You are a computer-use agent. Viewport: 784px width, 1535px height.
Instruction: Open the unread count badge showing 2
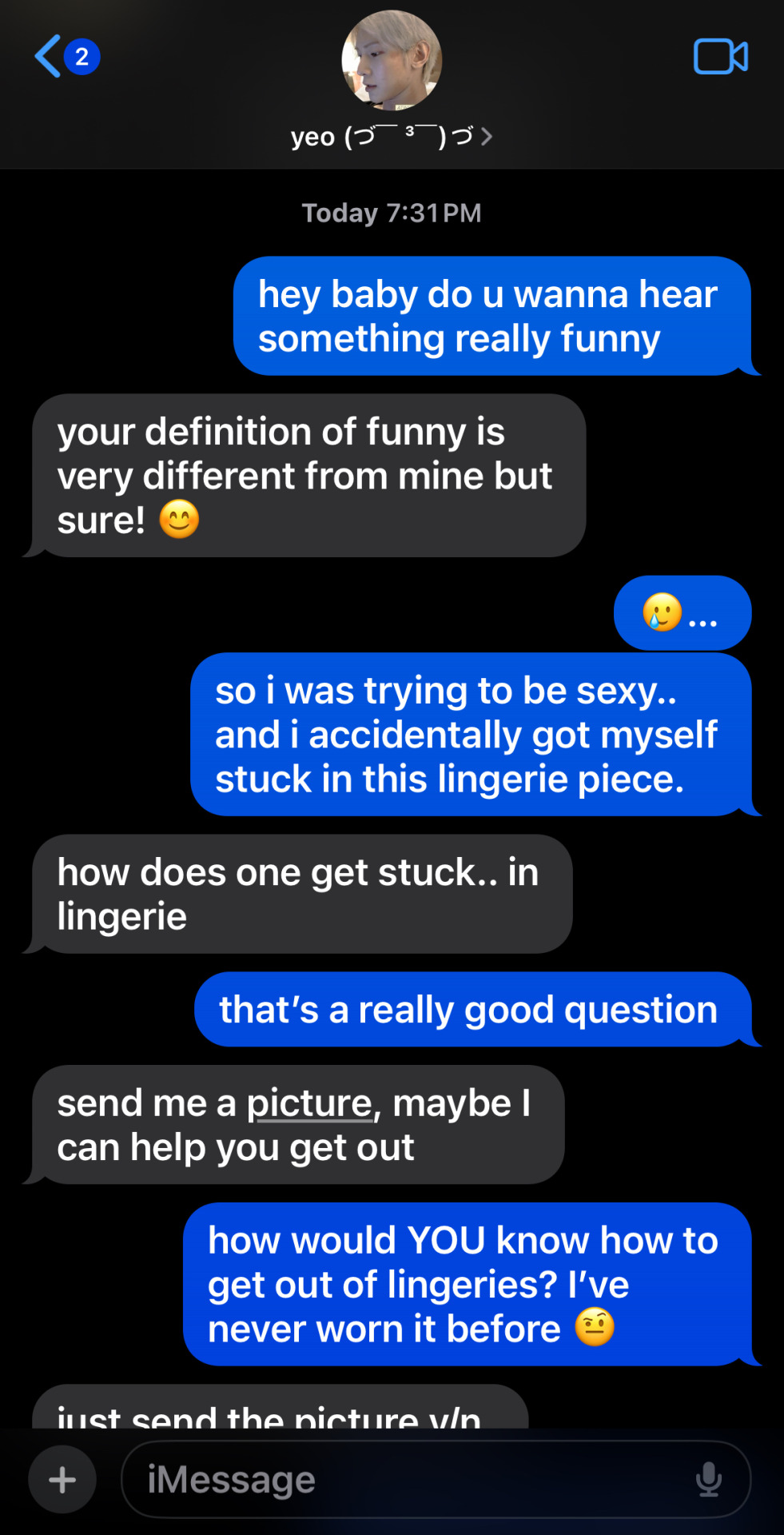(x=82, y=57)
